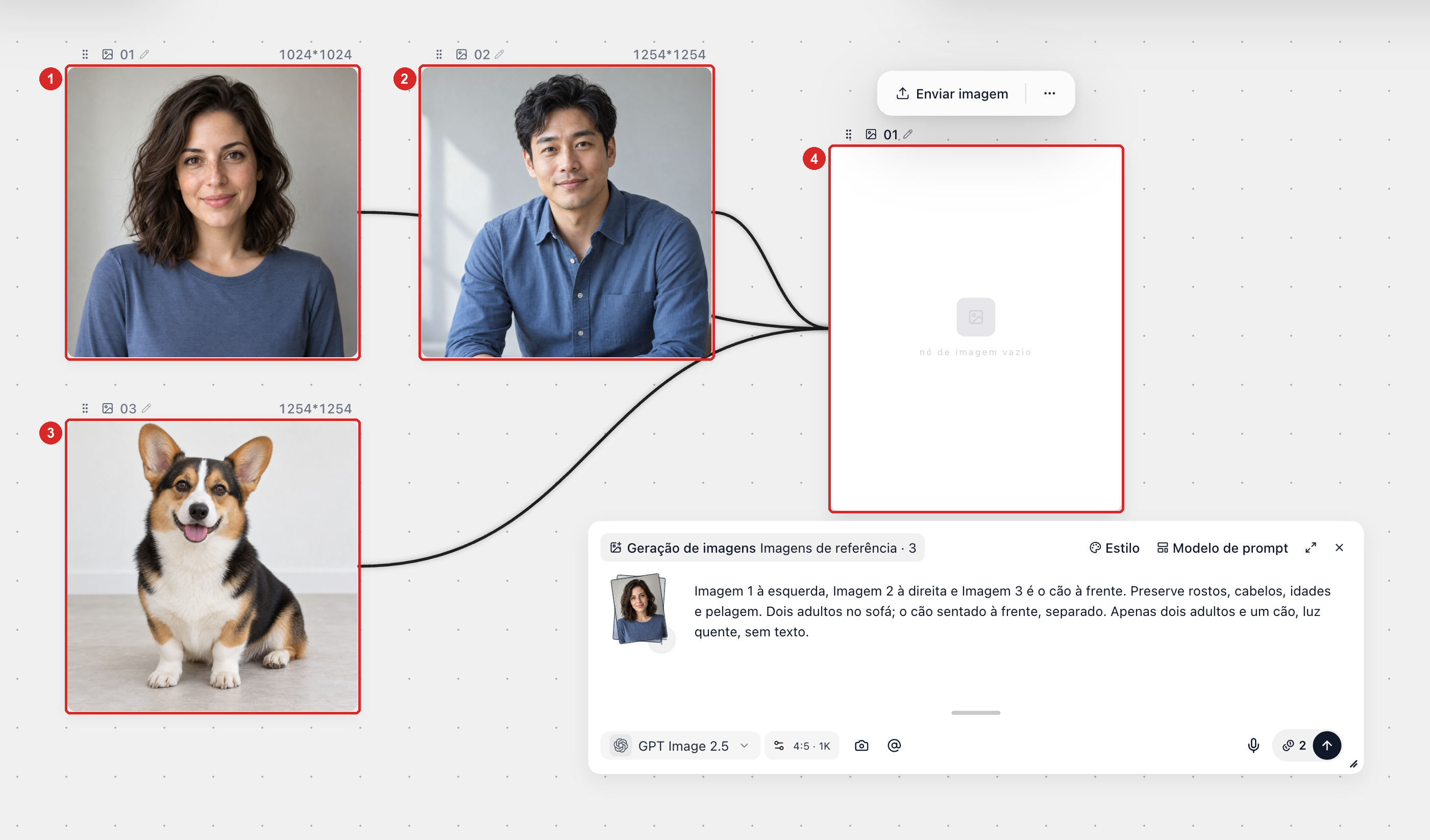Click drag handle of image node 02
The width and height of the screenshot is (1430, 840).
439,55
